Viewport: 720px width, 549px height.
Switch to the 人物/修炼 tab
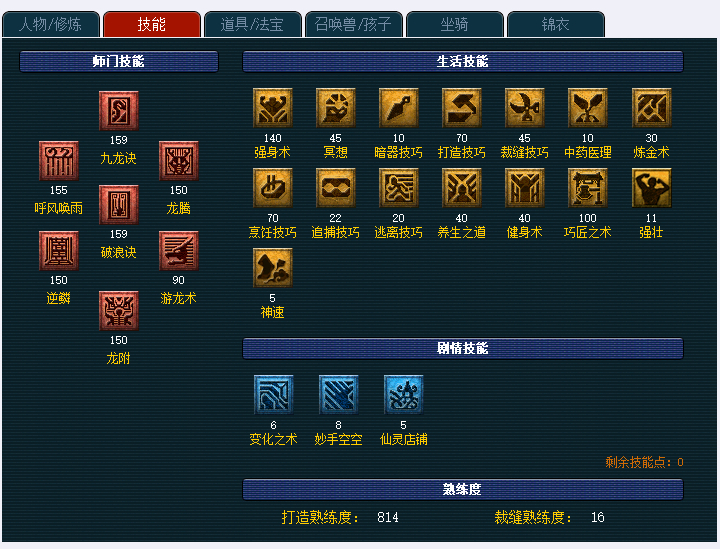pyautogui.click(x=51, y=24)
